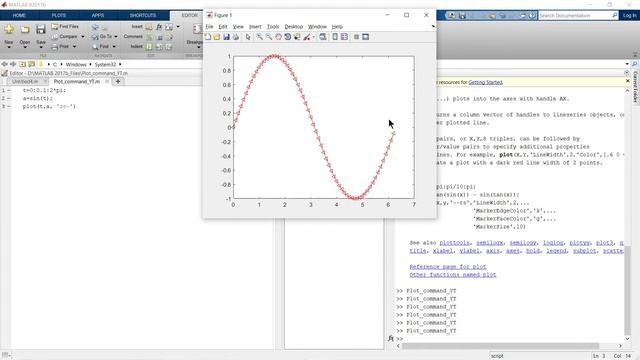Open the File menu in Figure 1

click(x=209, y=27)
